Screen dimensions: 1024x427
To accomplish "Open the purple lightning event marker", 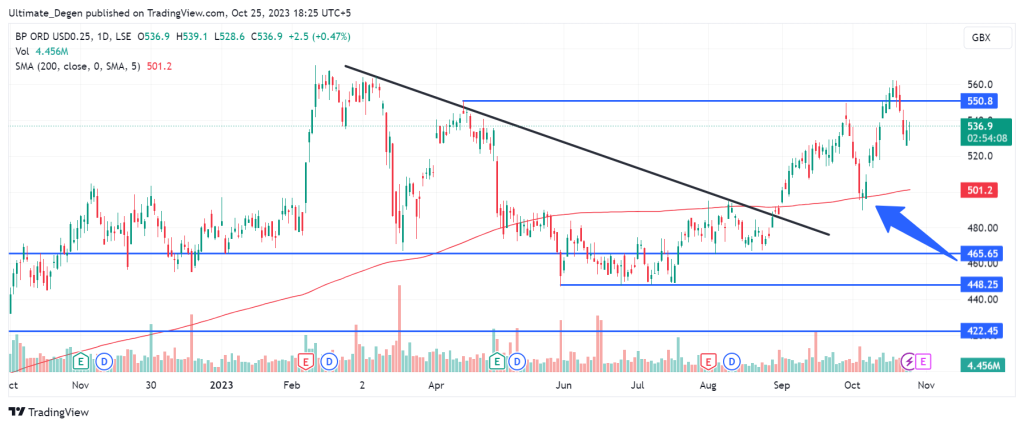I will (908, 360).
